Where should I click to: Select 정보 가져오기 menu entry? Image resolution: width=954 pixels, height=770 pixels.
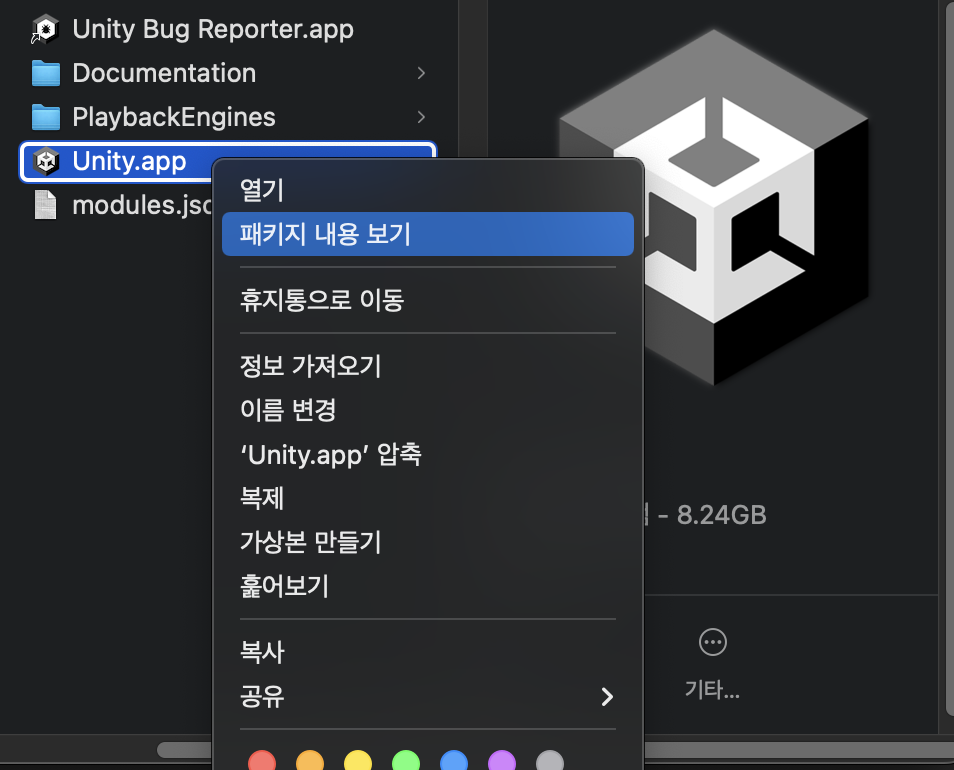pos(428,366)
